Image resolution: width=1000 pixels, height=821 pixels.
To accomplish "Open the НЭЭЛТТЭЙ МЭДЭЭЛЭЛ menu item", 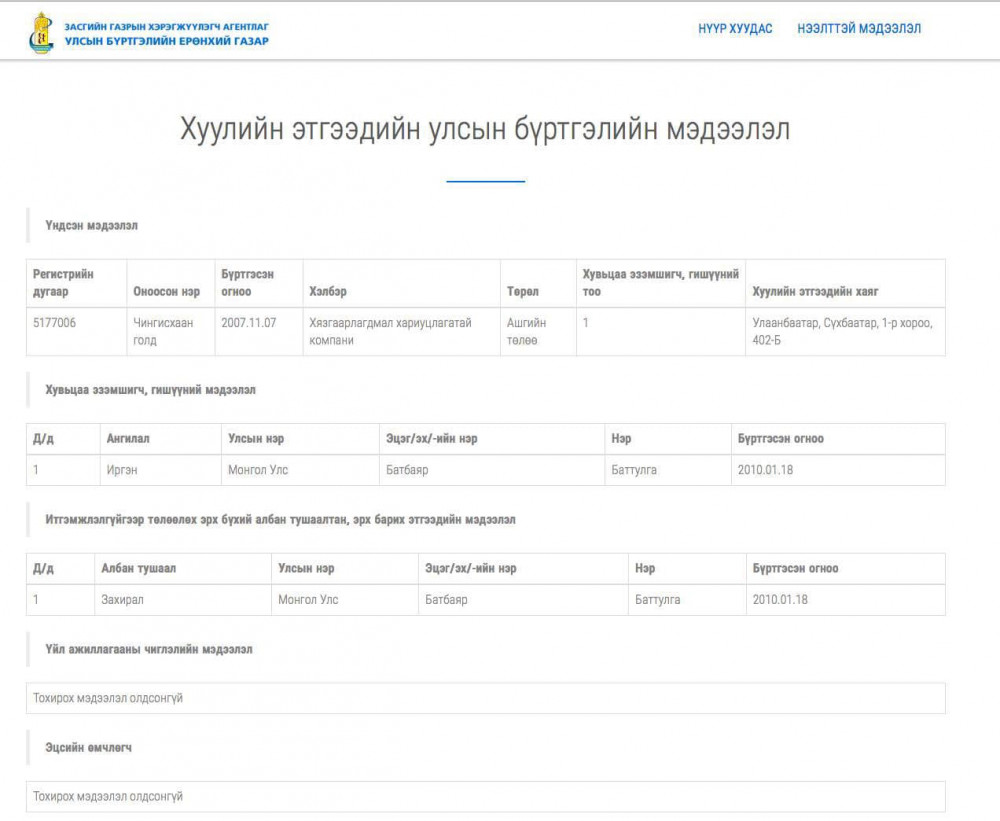I will (859, 29).
